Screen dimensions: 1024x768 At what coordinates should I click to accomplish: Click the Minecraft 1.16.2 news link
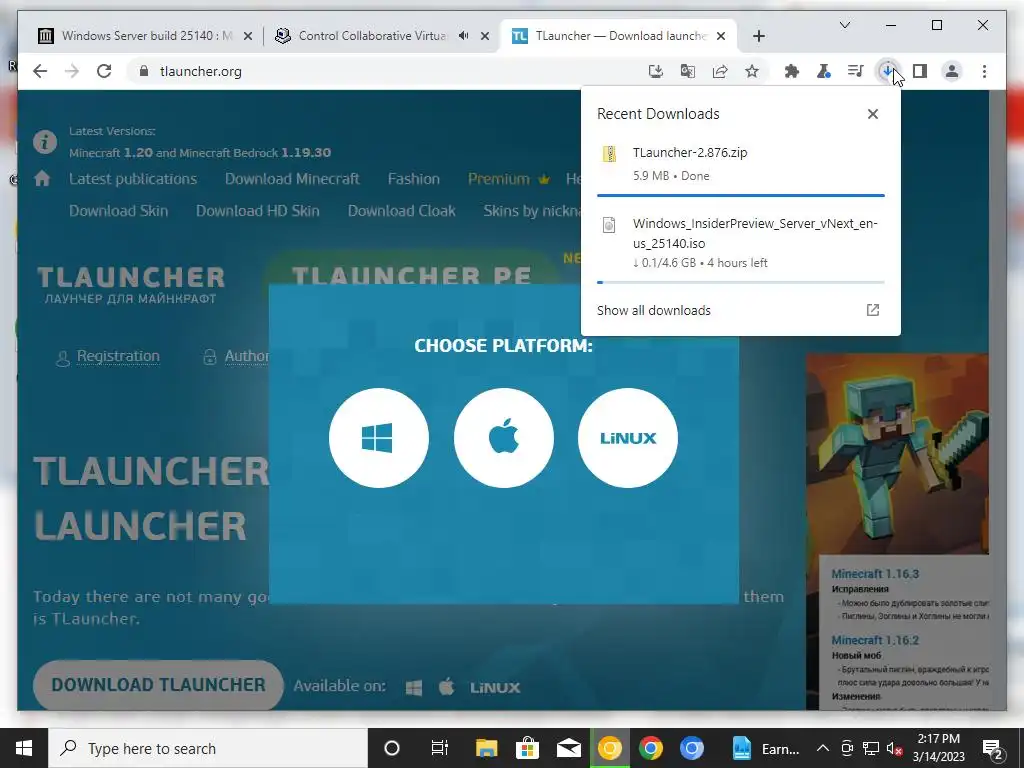(875, 640)
